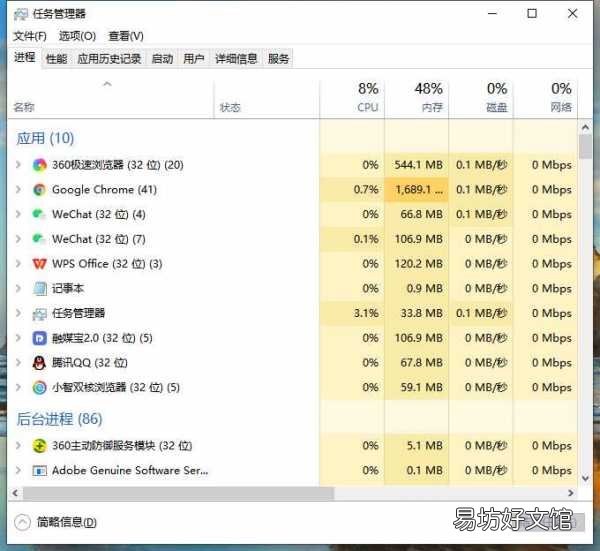Click the 360极速浏览器 app icon
This screenshot has width=600, height=551.
[39, 165]
